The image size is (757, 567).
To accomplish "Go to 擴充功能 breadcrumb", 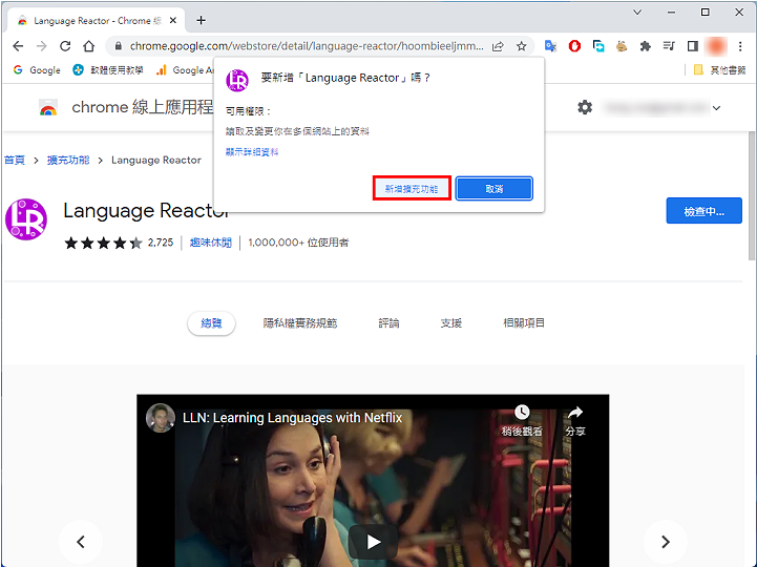I will (x=68, y=160).
